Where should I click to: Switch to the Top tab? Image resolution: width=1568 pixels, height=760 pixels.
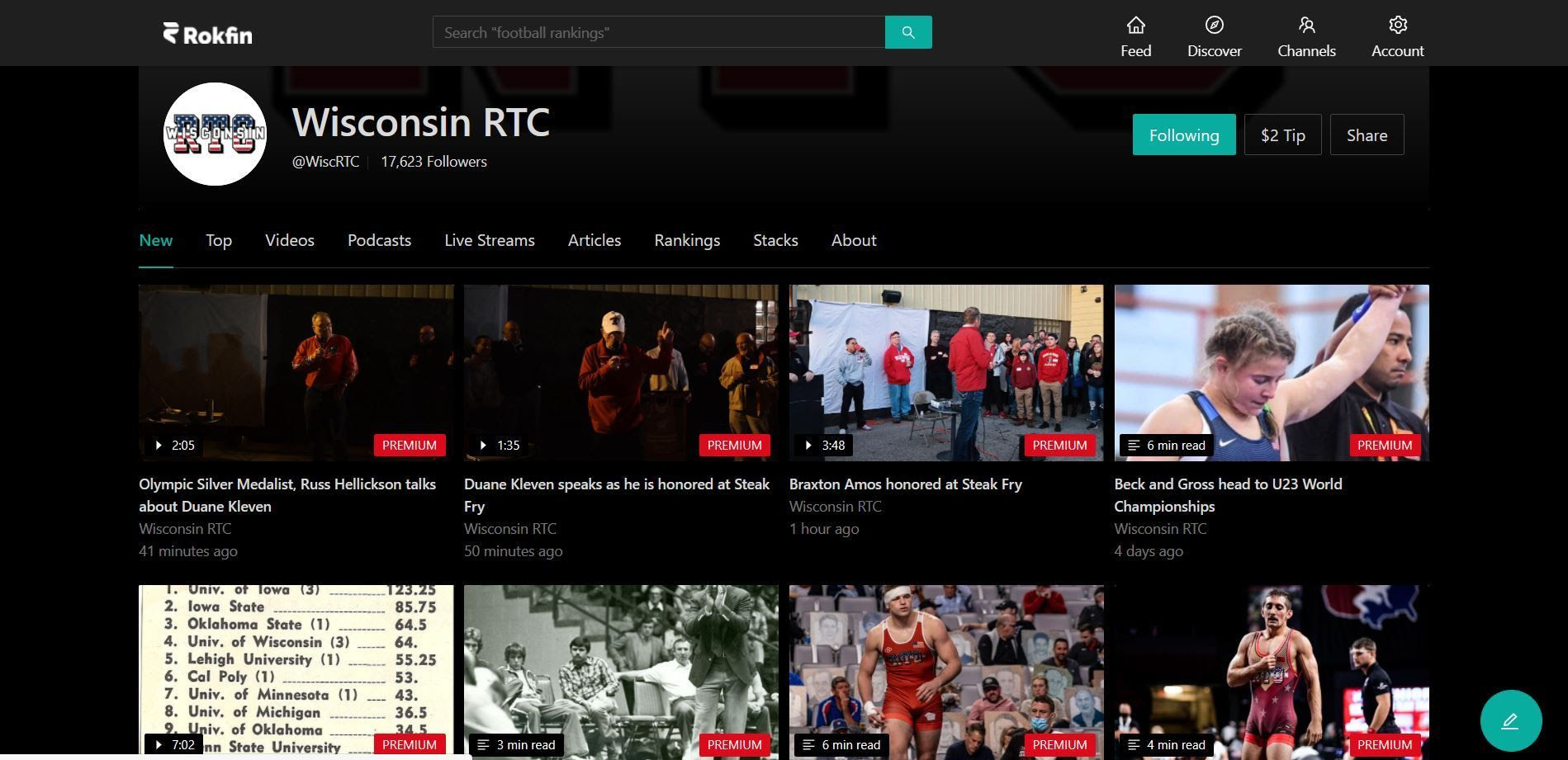tap(219, 240)
